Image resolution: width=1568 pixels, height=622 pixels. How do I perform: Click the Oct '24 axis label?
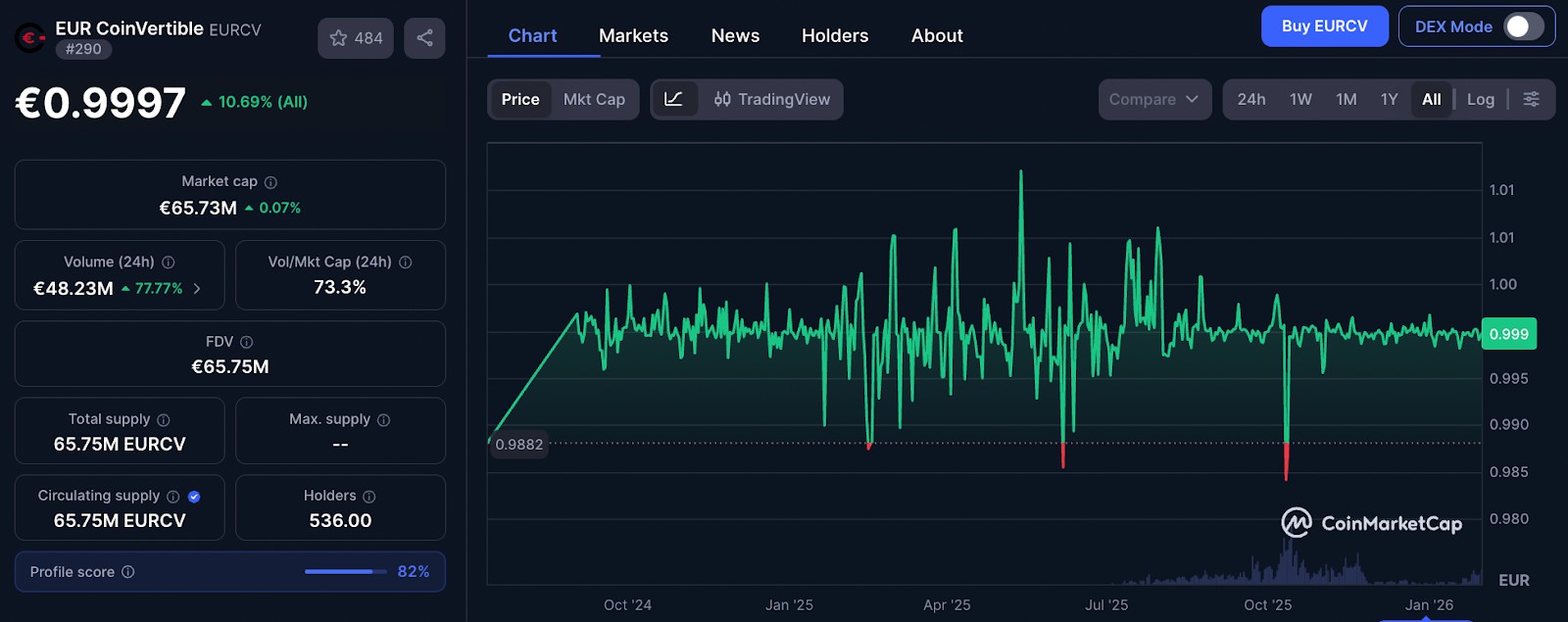tap(627, 605)
